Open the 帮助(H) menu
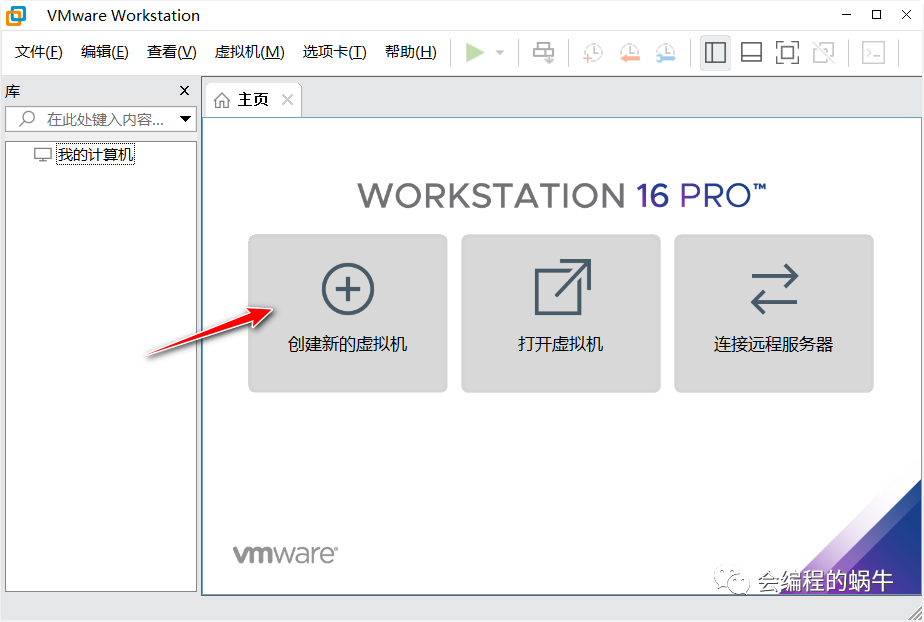Viewport: 924px width, 622px height. point(411,52)
